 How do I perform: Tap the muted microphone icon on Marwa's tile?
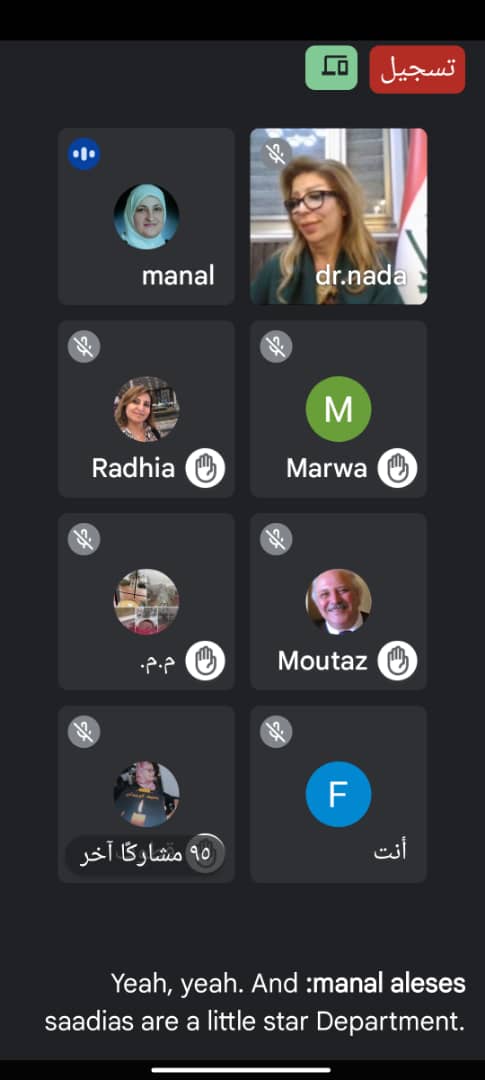[x=276, y=346]
